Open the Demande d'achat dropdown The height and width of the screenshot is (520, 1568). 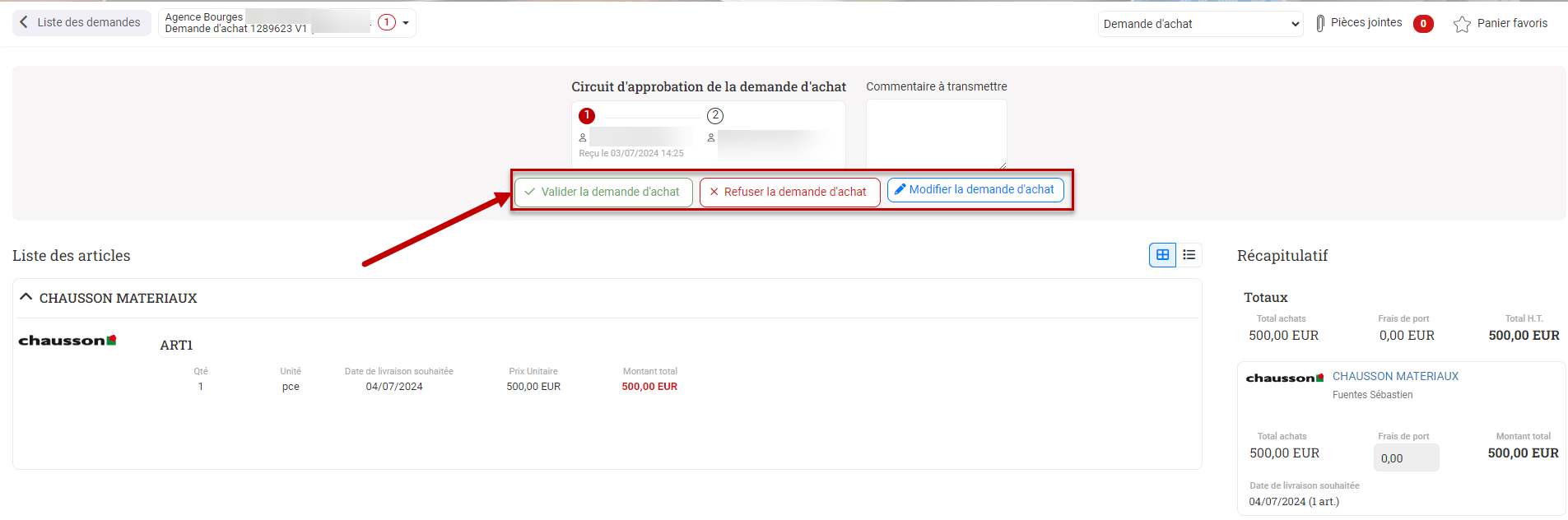1200,24
